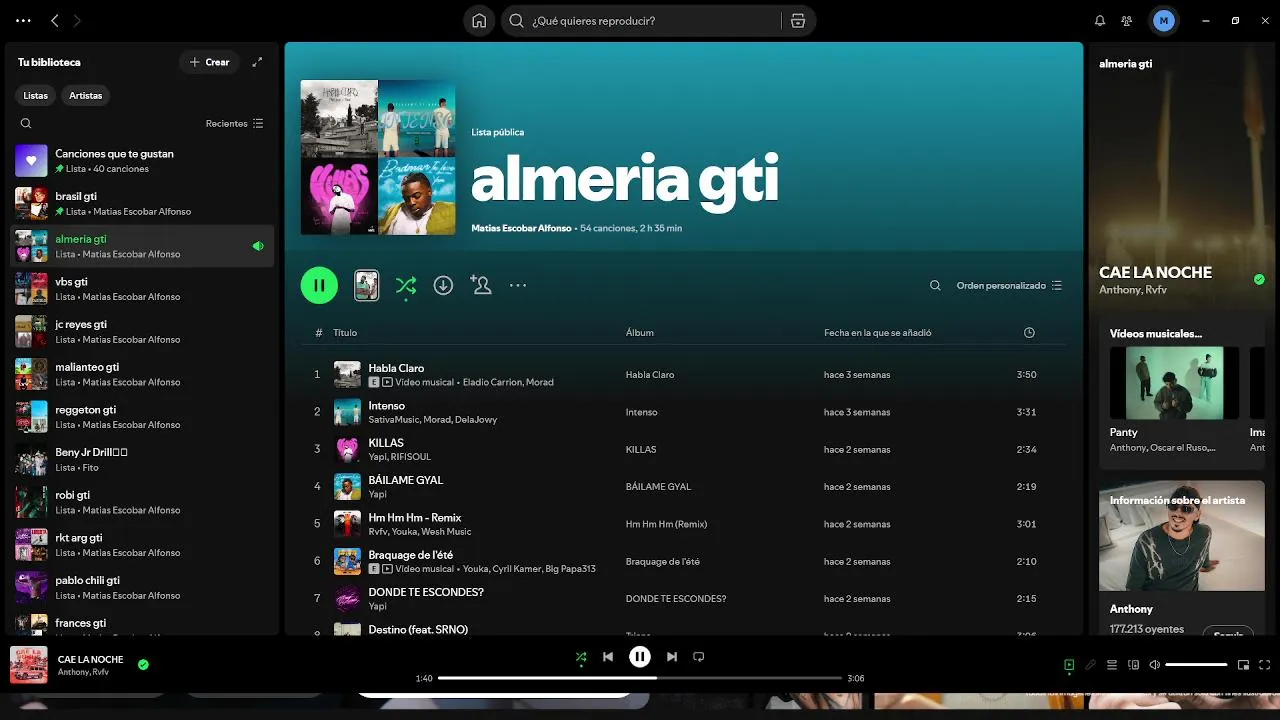Toggle shuffle in the bottom player

pyautogui.click(x=581, y=657)
